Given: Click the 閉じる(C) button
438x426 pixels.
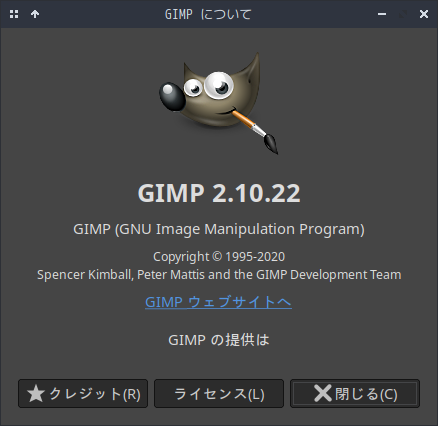Looking at the screenshot, I should [355, 394].
